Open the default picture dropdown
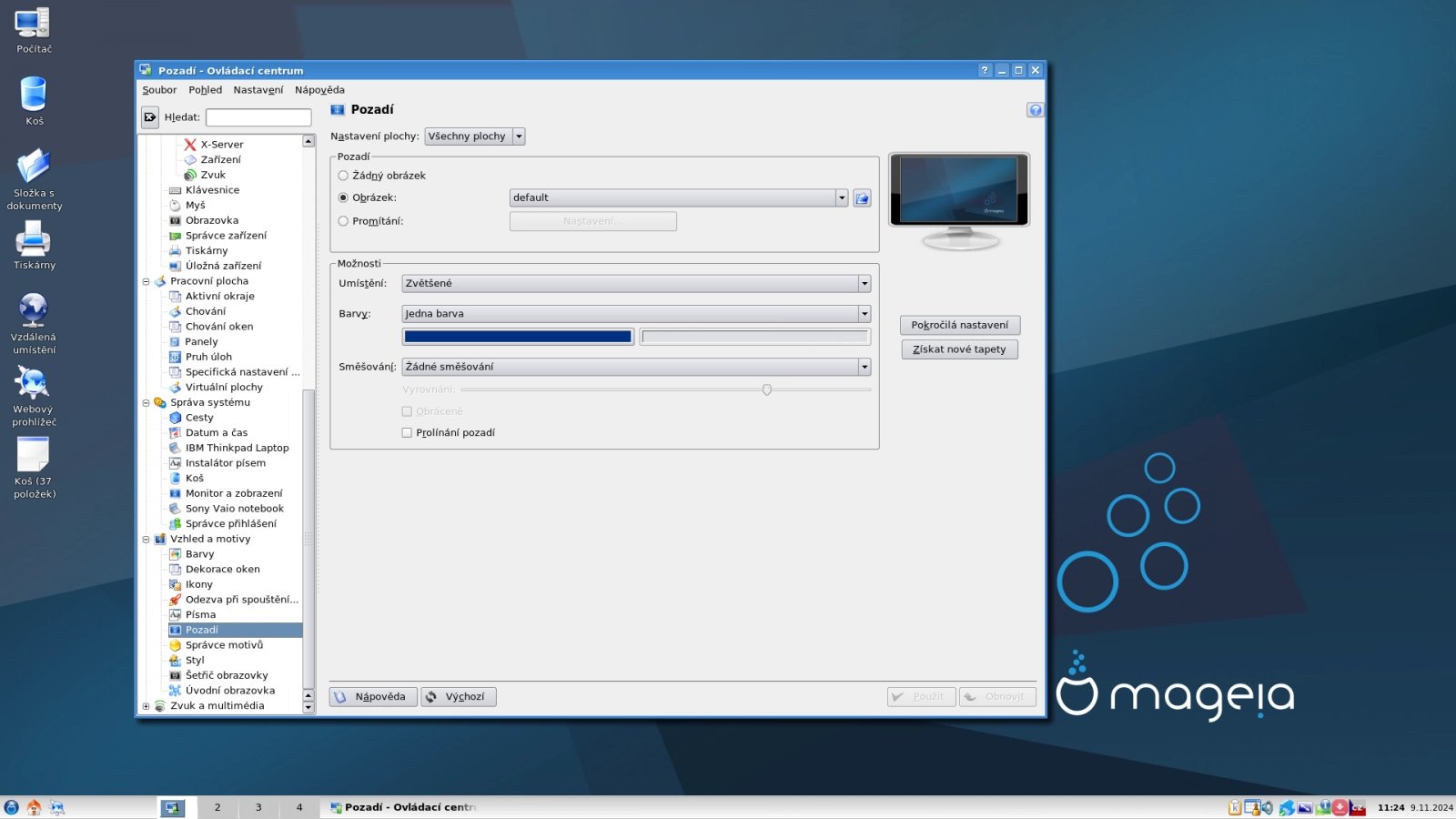 click(x=679, y=197)
